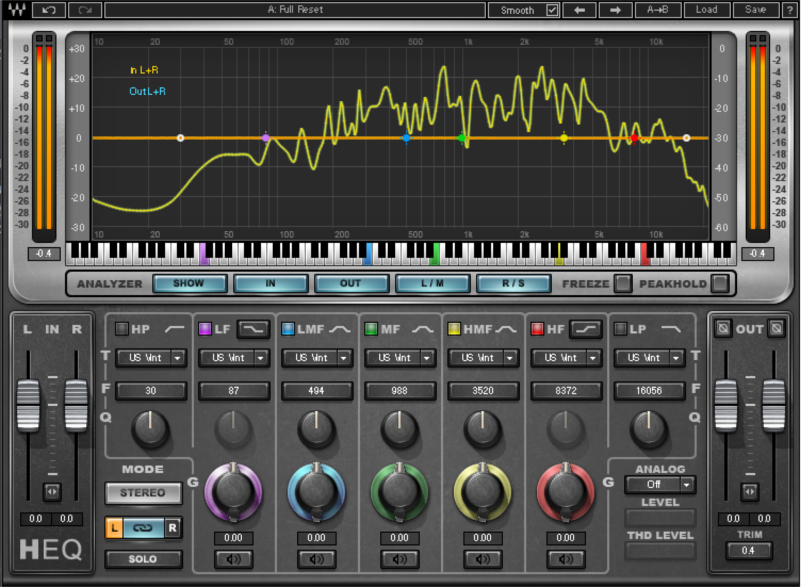Click the left input fader handle
The image size is (801, 587).
pyautogui.click(x=28, y=406)
